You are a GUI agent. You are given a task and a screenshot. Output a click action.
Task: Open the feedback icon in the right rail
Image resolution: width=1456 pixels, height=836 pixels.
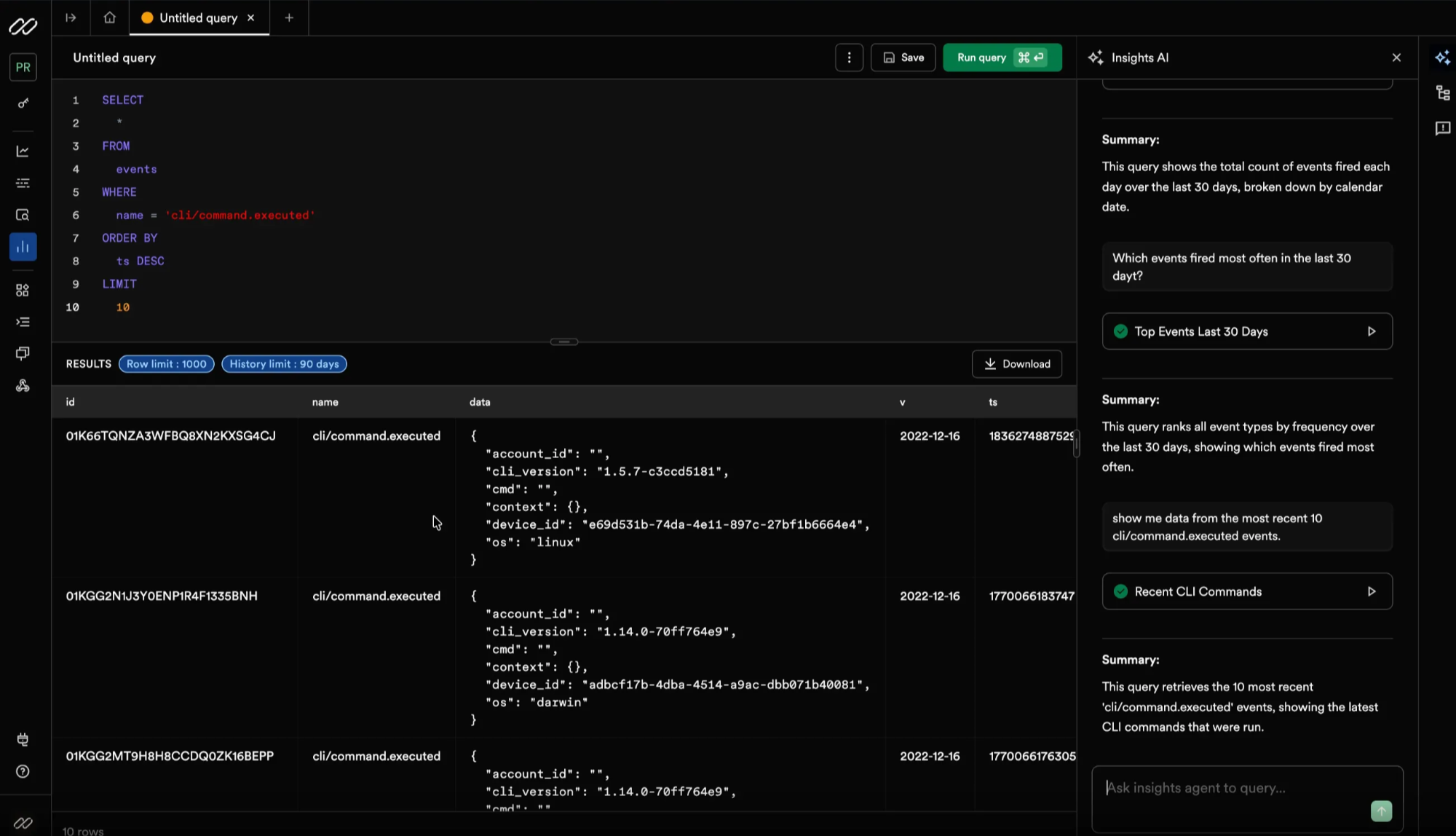click(1442, 129)
